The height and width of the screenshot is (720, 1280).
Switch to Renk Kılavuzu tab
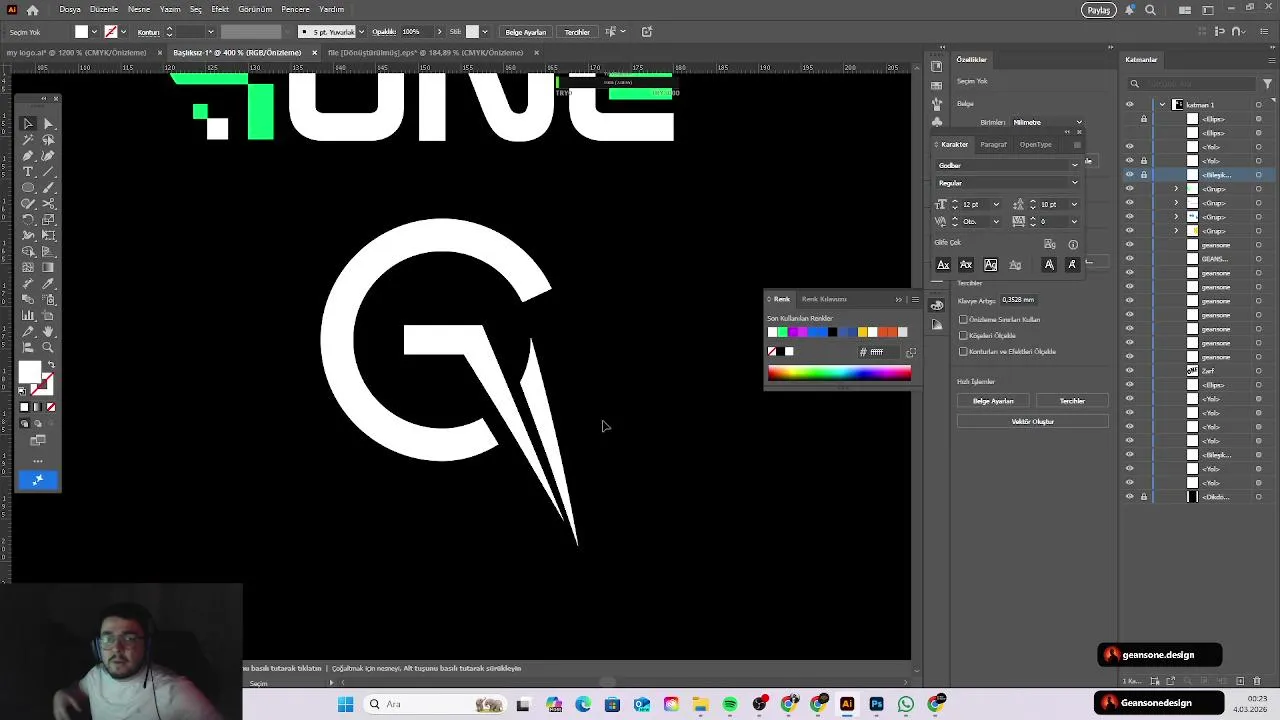coord(824,299)
